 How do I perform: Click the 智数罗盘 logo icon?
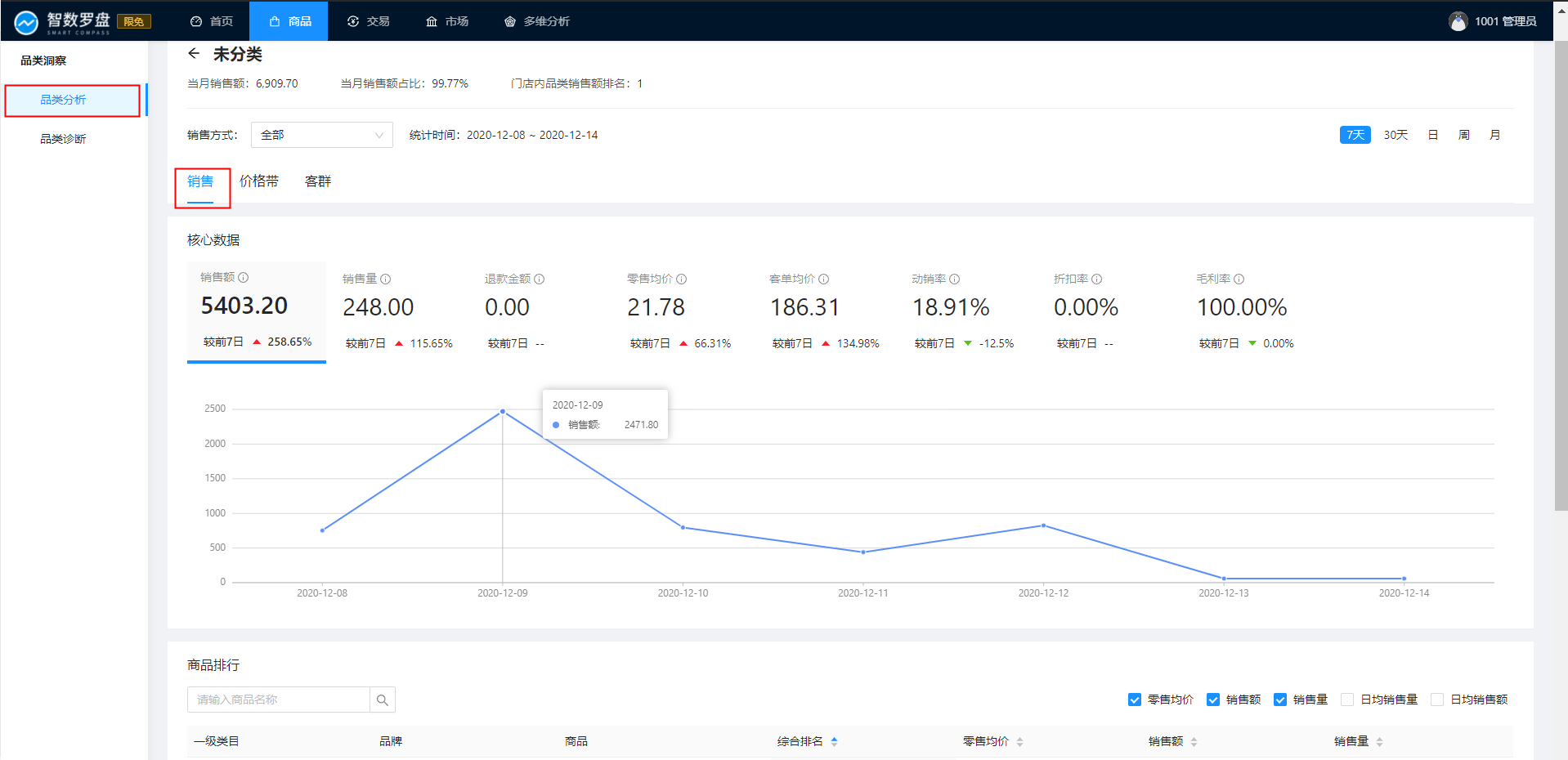pos(26,22)
